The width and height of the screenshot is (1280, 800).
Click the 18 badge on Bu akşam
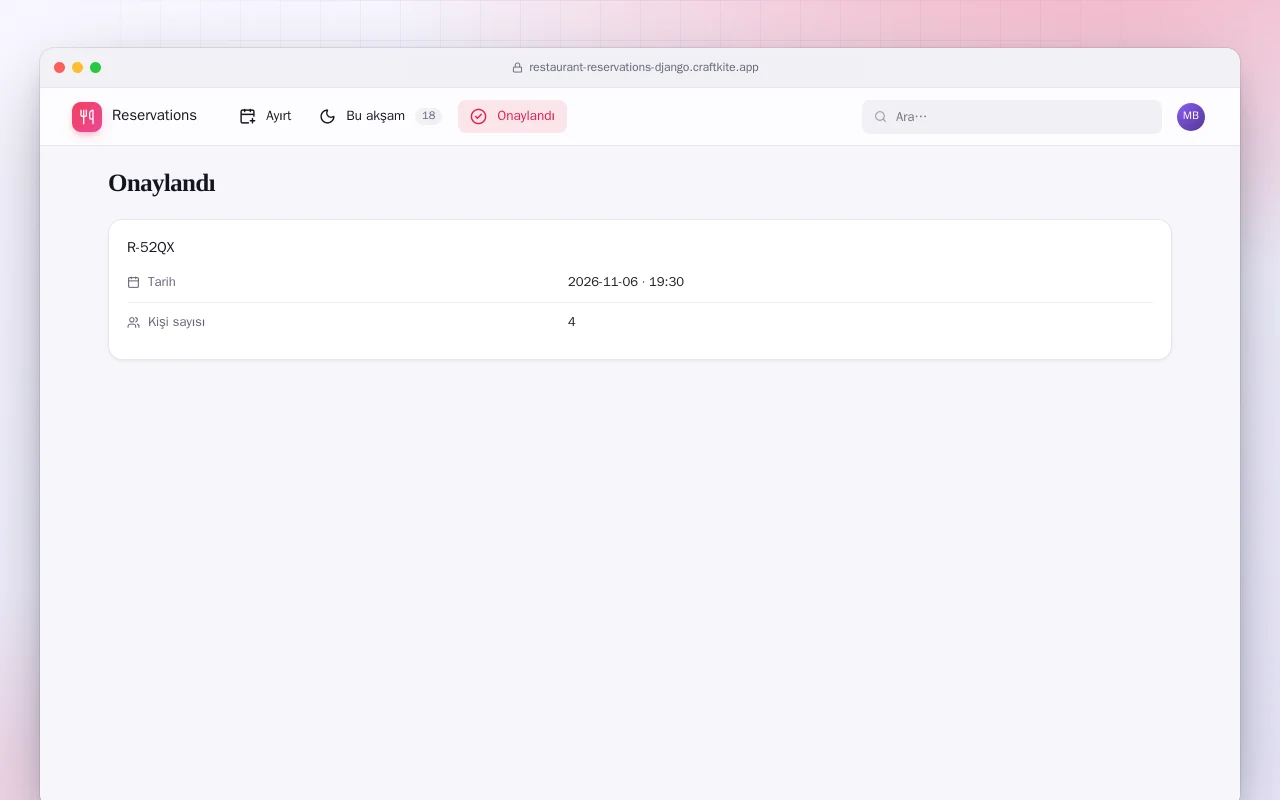(x=429, y=116)
